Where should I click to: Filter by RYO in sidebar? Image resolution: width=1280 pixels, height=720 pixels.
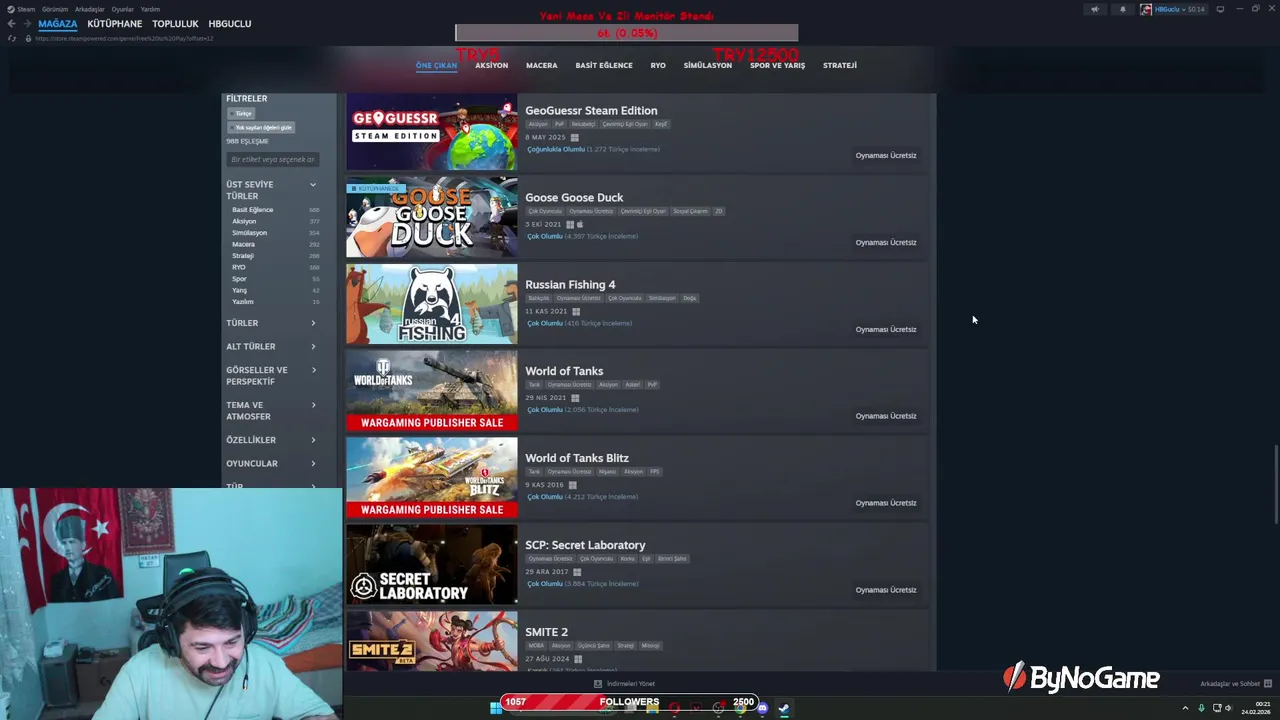click(x=238, y=267)
